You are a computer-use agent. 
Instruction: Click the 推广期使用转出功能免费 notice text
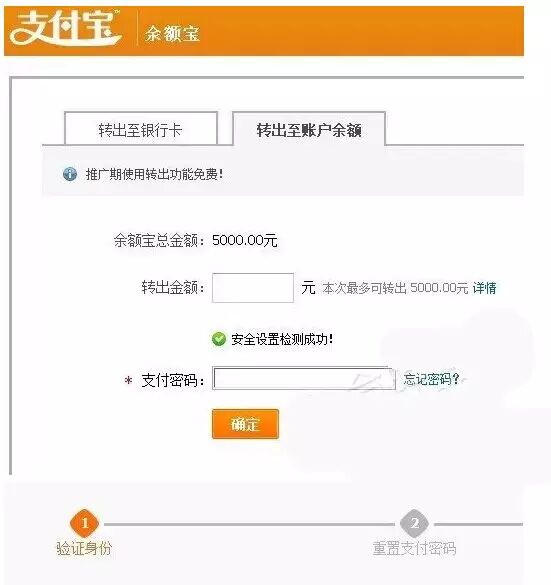(154, 174)
